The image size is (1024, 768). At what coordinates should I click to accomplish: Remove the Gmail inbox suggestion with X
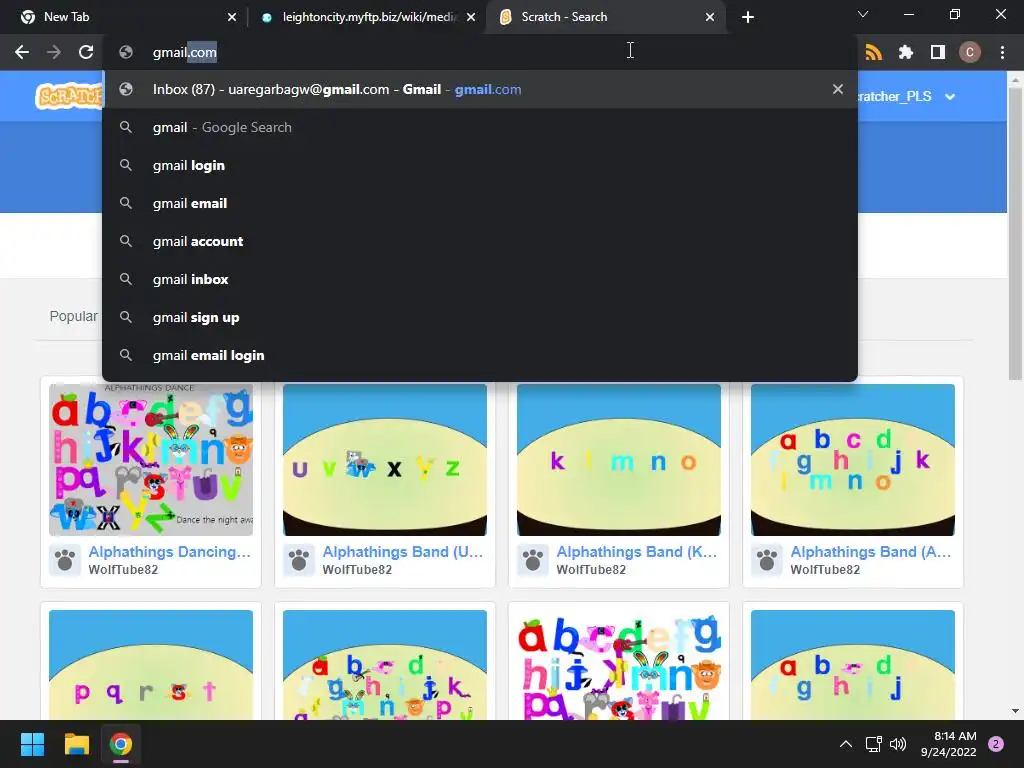837,89
